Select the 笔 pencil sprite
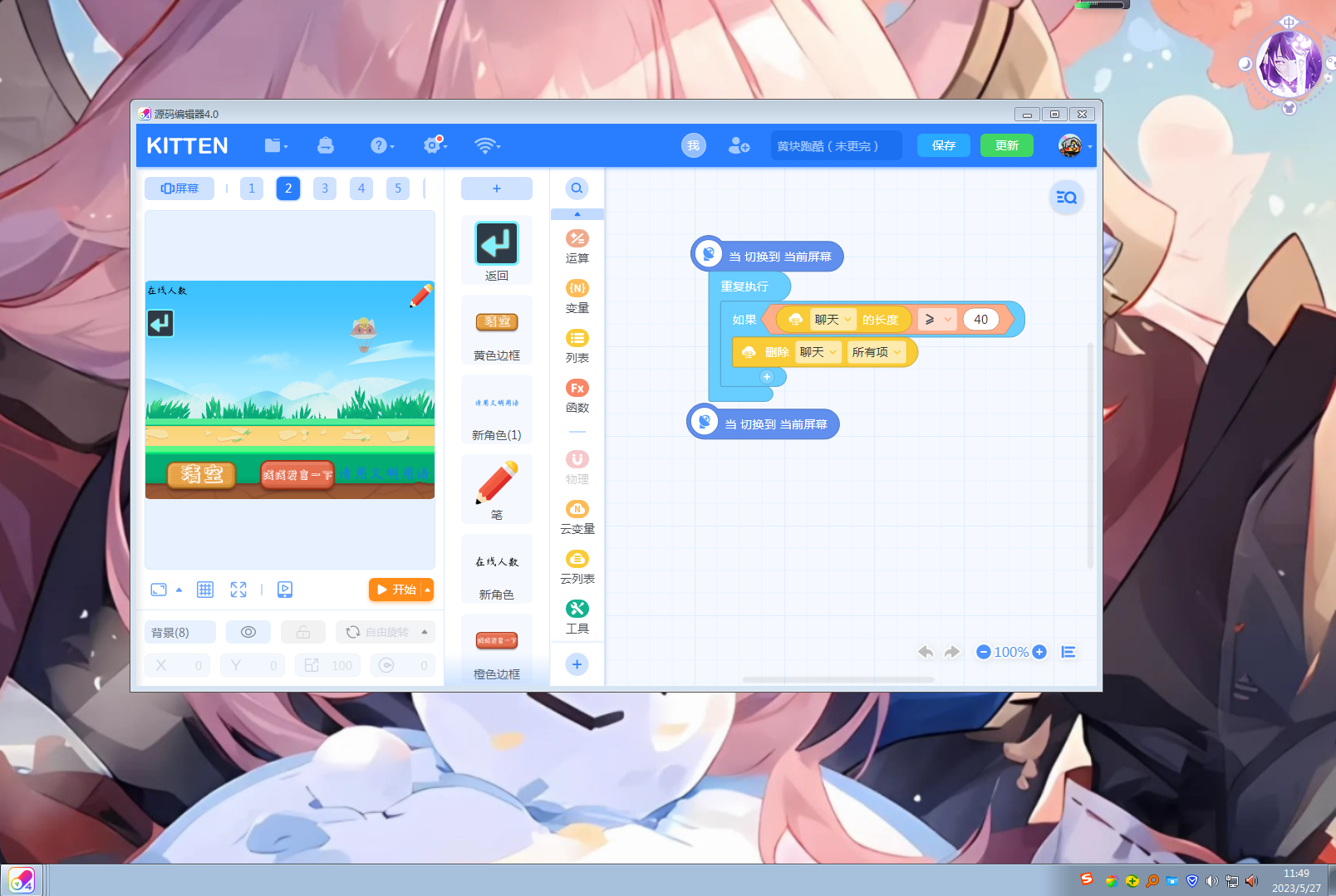Viewport: 1336px width, 896px height. click(497, 489)
